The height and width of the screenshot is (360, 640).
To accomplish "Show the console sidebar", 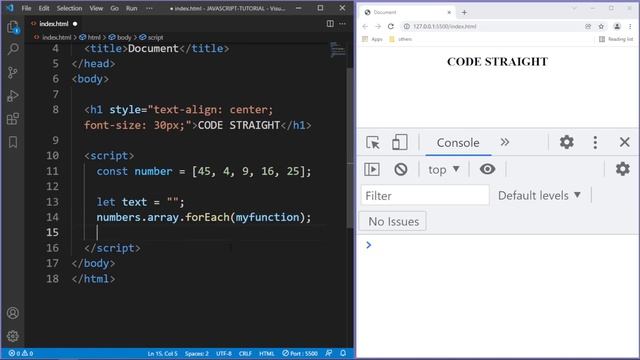I will 371,169.
